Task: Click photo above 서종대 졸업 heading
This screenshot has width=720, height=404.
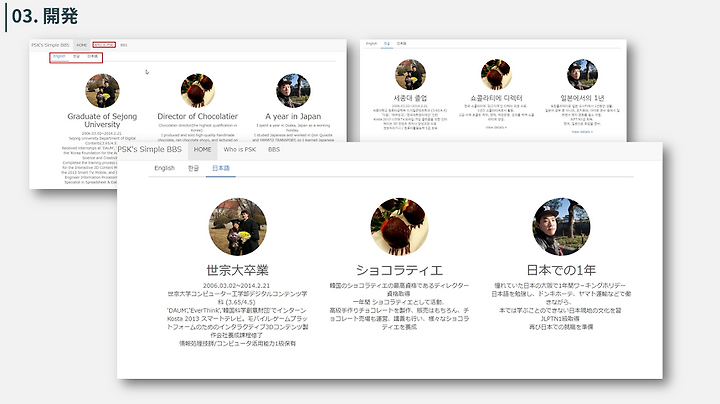Action: pos(410,74)
